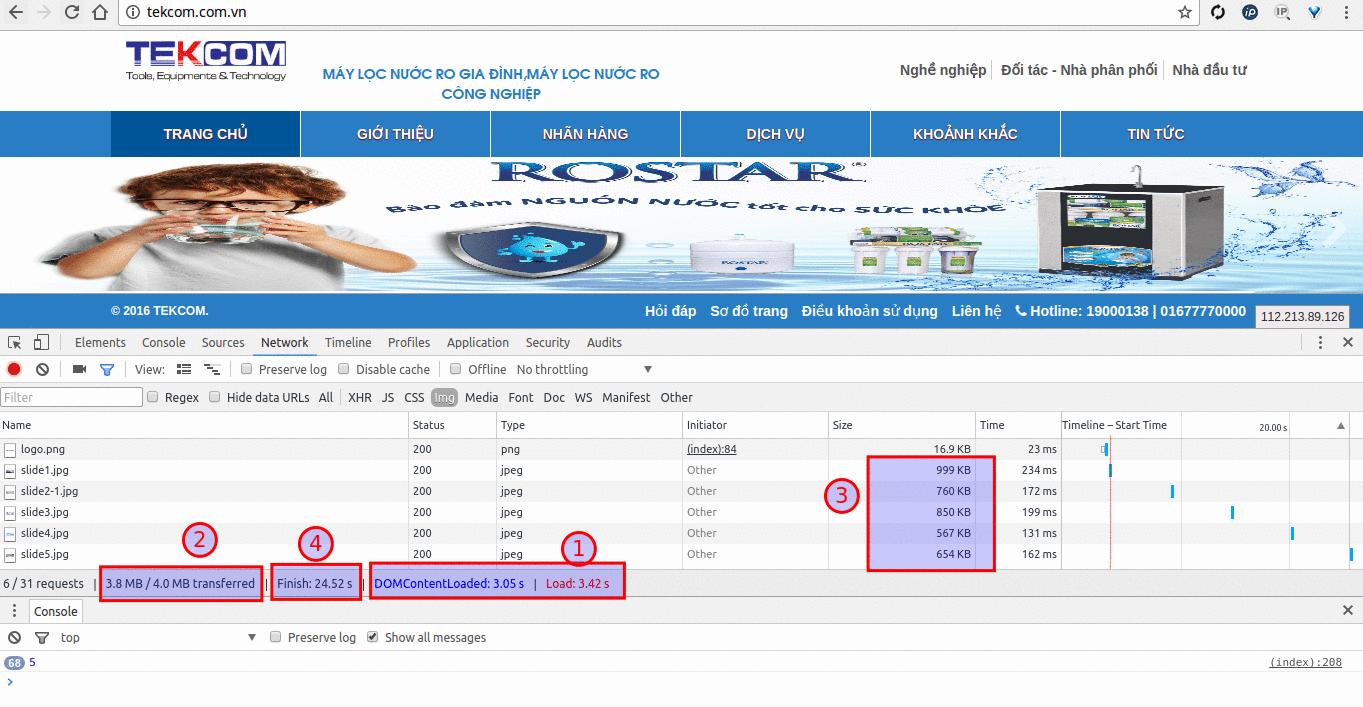The width and height of the screenshot is (1363, 707).
Task: Enable the Regex filter checkbox
Action: (153, 397)
